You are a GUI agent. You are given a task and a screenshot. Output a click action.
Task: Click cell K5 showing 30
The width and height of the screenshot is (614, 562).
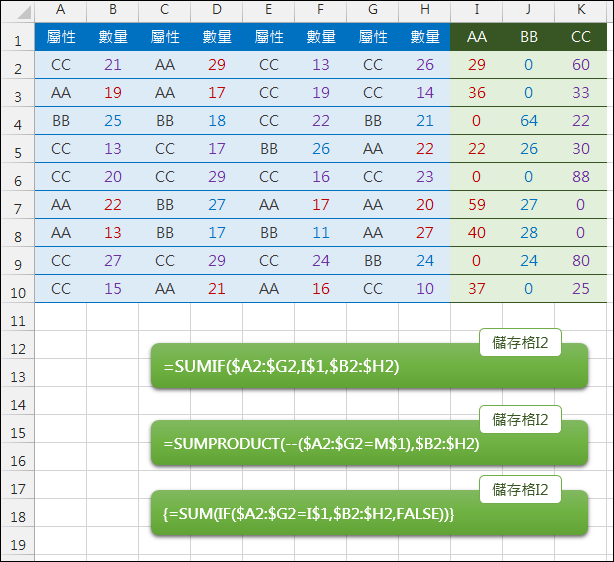click(x=581, y=149)
